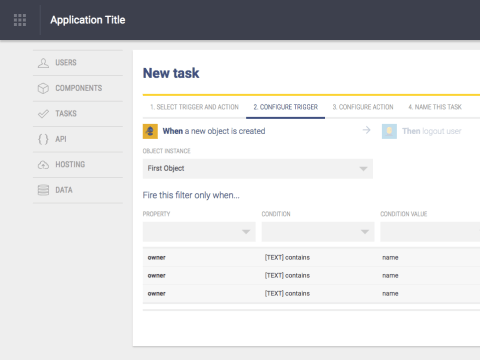Select the last owner filter row
This screenshot has width=480, height=360.
311,294
